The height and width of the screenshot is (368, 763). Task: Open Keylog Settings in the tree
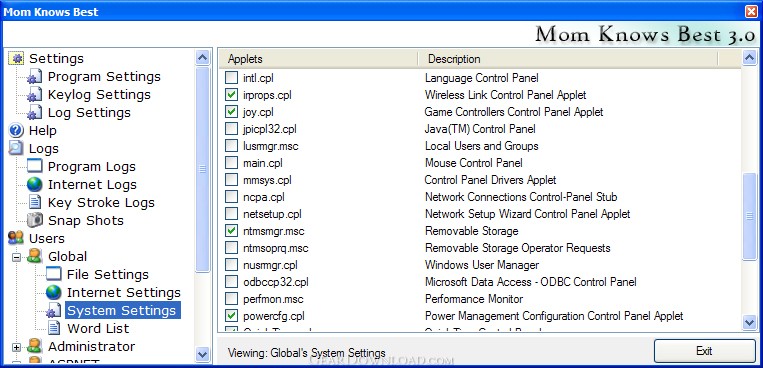(99, 95)
